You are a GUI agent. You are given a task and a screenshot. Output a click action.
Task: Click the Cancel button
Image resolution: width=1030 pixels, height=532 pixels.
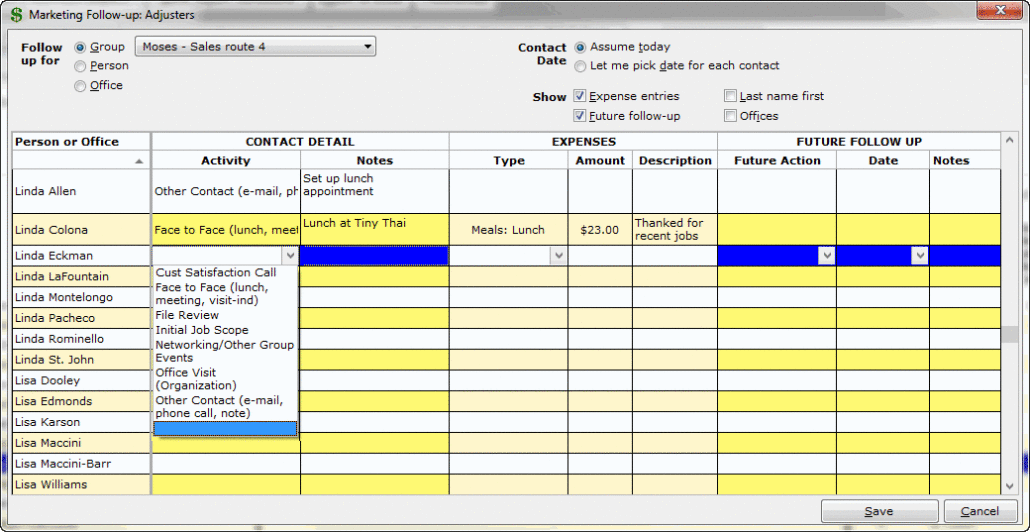tap(979, 511)
